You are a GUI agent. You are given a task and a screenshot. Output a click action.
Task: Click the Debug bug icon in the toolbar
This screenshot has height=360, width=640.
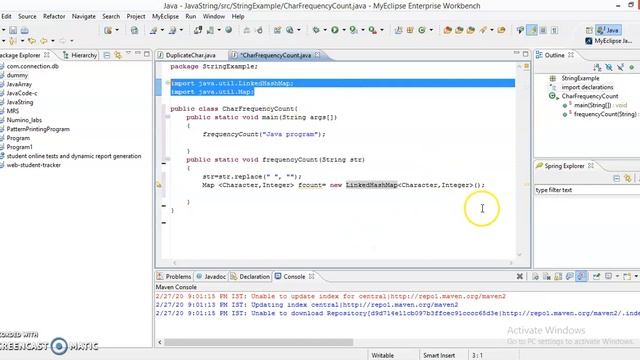pos(316,30)
